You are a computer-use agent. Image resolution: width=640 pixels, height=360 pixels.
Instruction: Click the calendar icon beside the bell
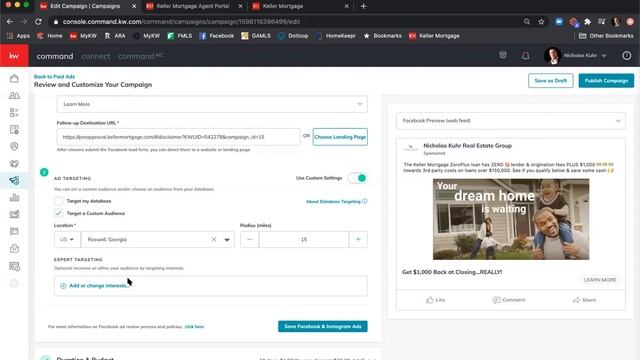click(503, 55)
